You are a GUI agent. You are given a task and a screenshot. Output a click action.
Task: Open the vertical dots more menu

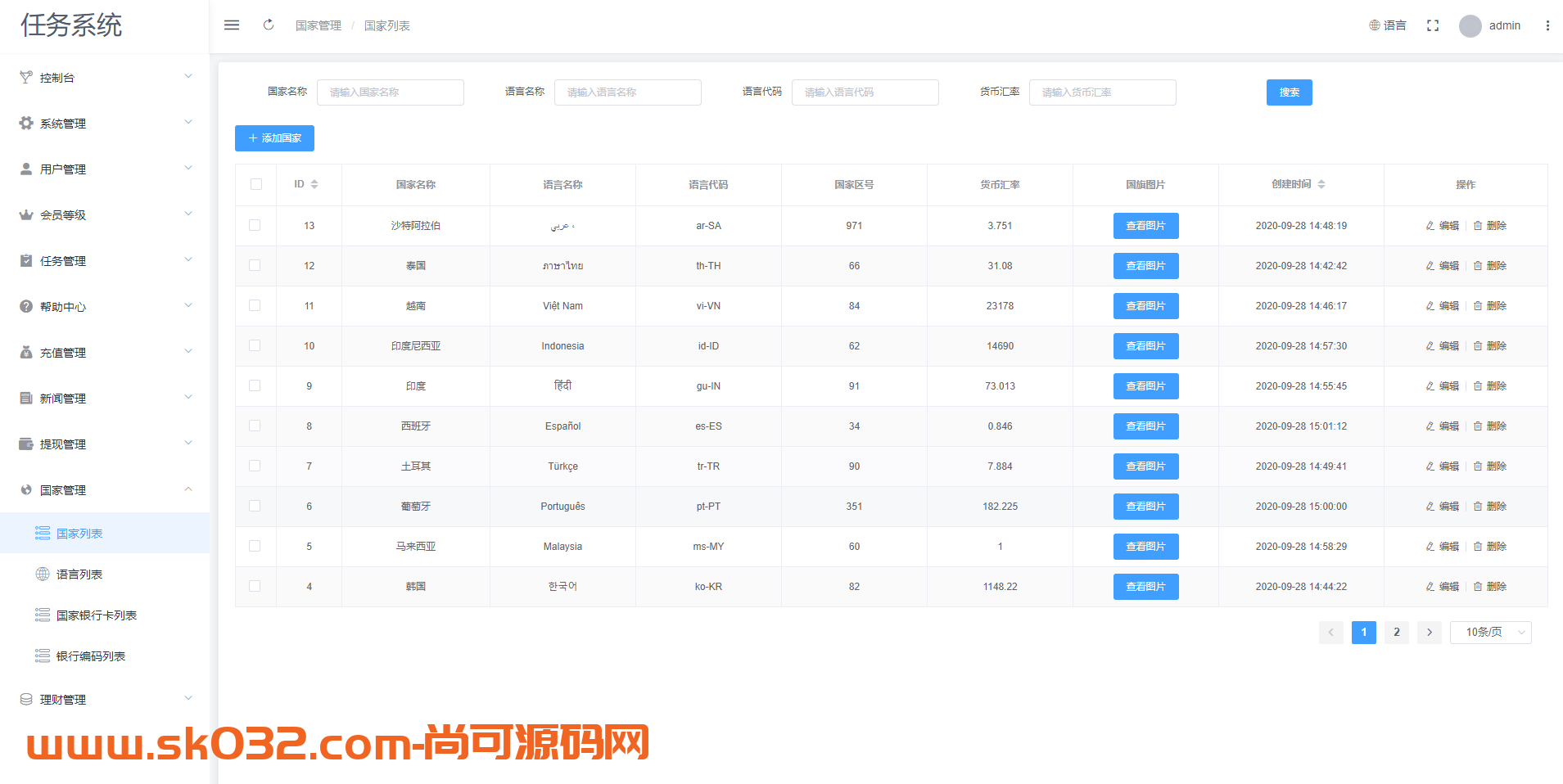pos(1547,25)
